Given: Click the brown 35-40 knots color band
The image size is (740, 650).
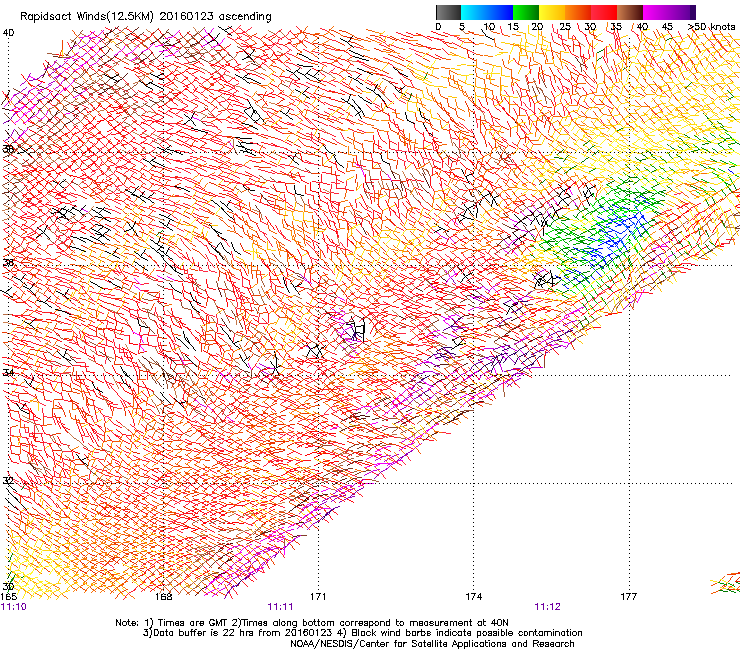Looking at the screenshot, I should [630, 12].
